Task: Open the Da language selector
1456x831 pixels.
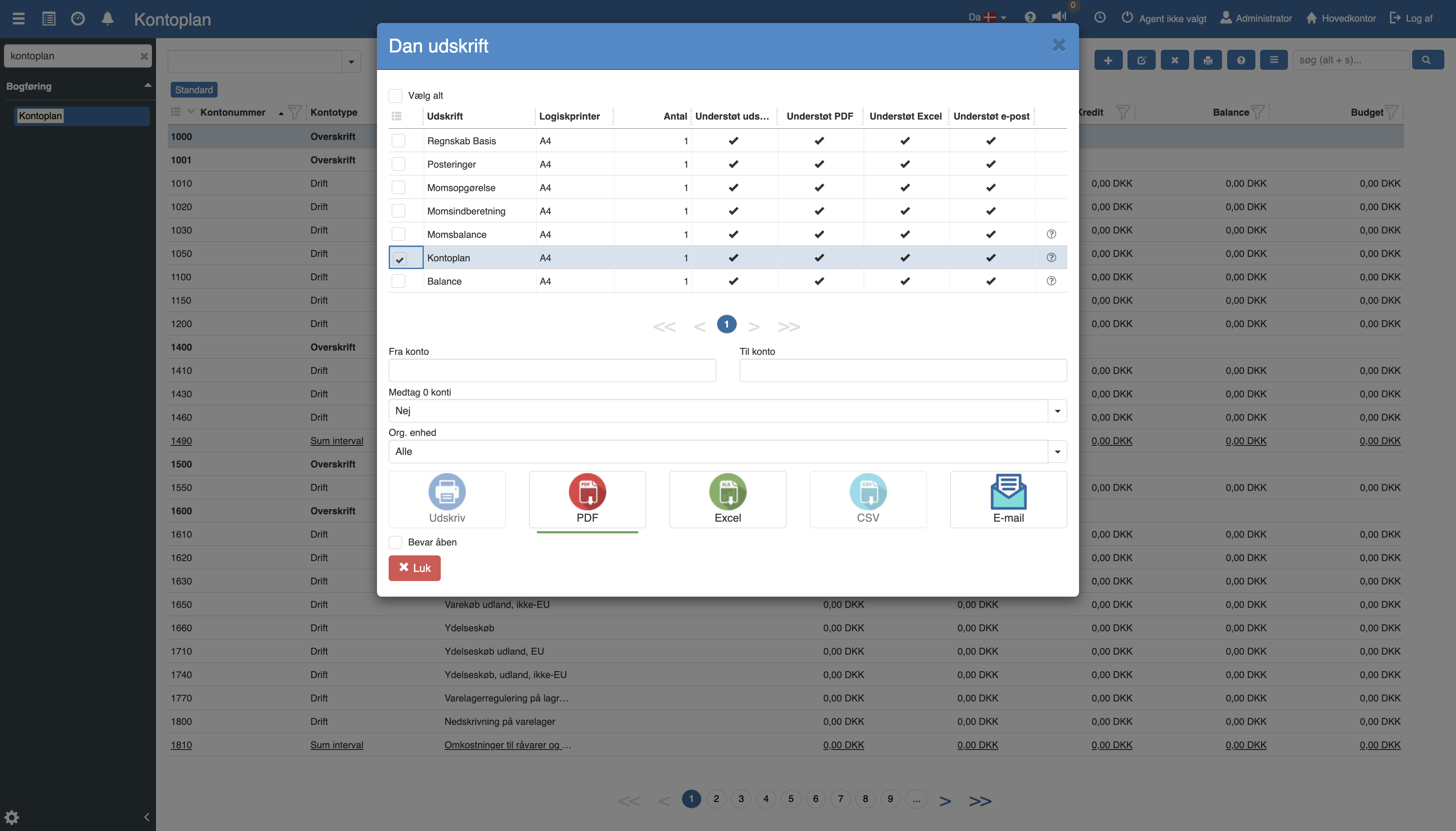Action: 987,18
